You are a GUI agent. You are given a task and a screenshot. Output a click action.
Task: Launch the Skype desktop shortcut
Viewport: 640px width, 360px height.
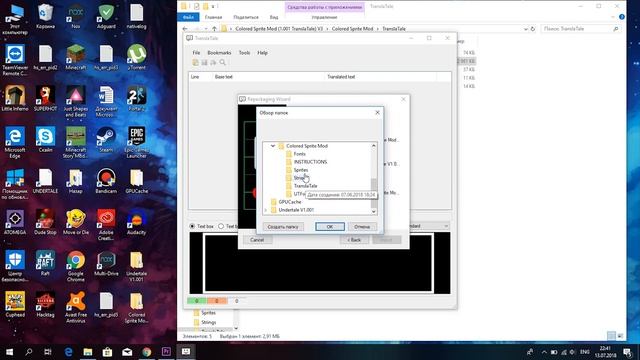point(45,140)
